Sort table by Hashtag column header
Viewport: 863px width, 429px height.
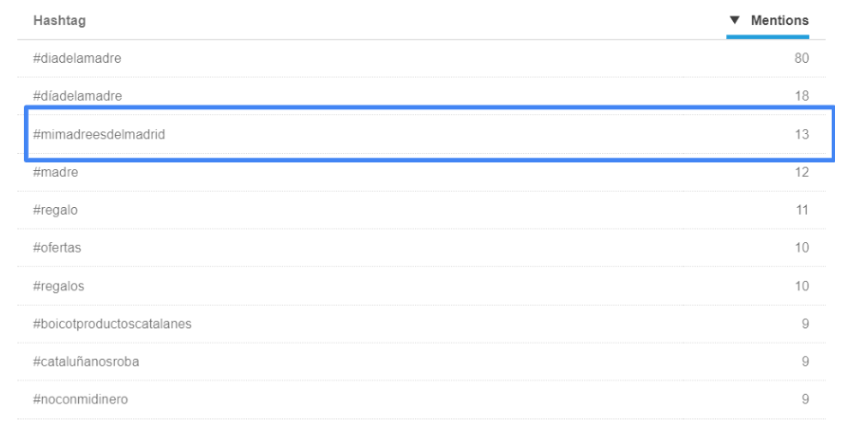(x=59, y=20)
